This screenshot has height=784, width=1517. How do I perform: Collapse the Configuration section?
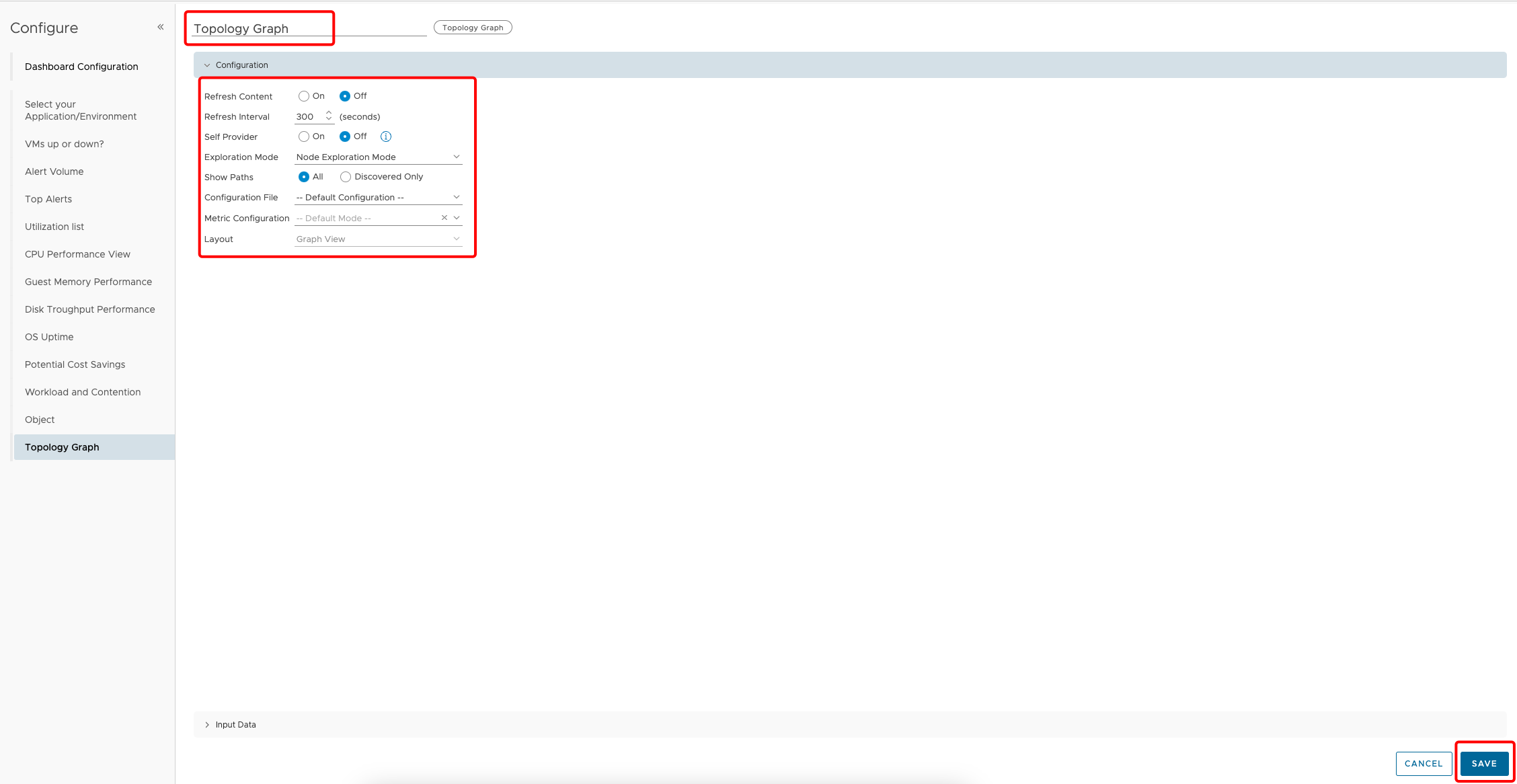tap(208, 65)
